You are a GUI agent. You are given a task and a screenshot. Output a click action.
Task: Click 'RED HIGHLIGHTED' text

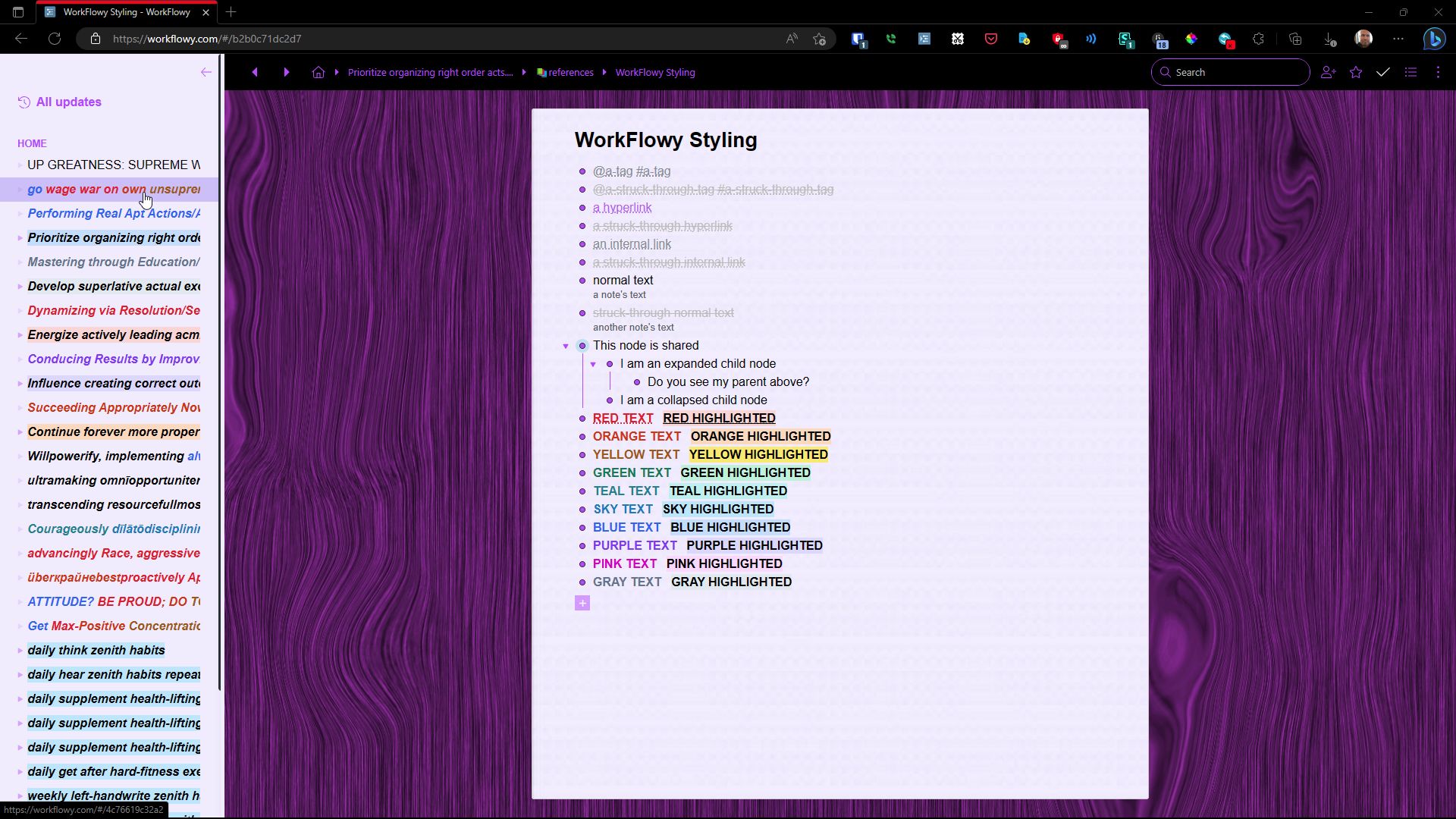pos(719,418)
